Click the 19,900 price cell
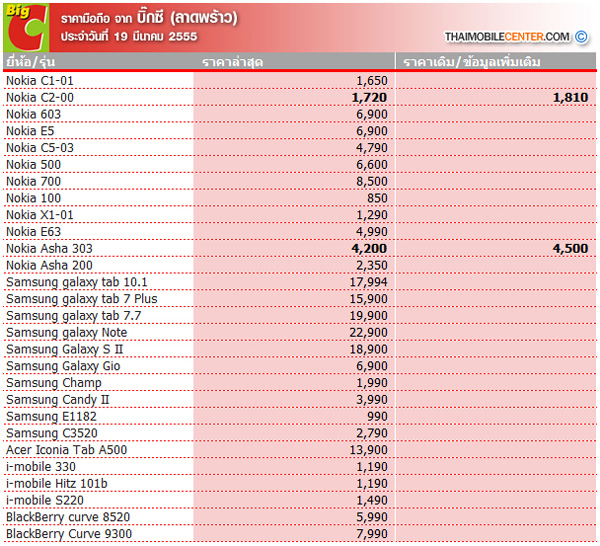 [368, 316]
